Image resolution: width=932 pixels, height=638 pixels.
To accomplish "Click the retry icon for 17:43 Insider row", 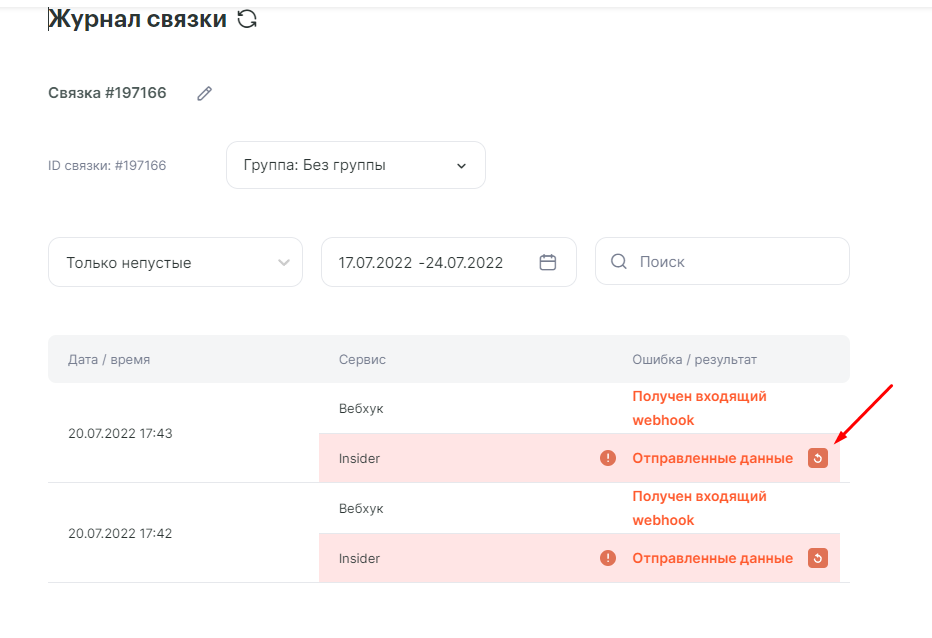I will pos(818,458).
